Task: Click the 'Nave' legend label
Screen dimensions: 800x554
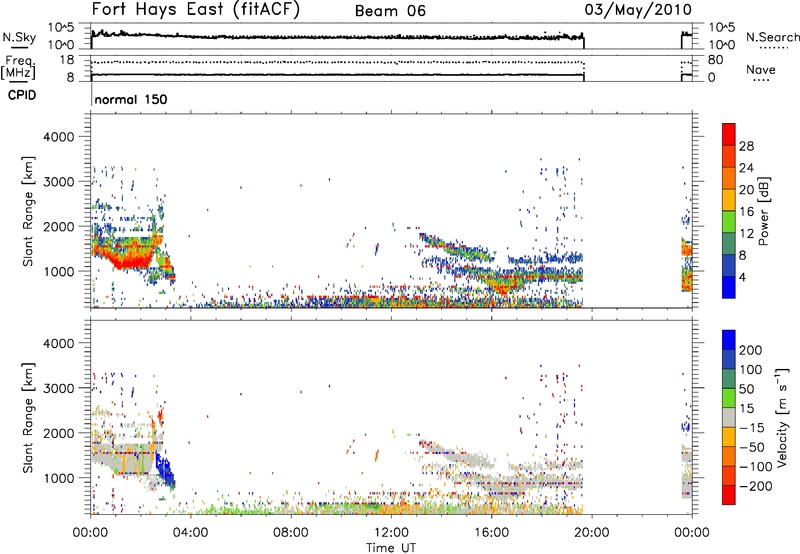Action: click(x=760, y=69)
